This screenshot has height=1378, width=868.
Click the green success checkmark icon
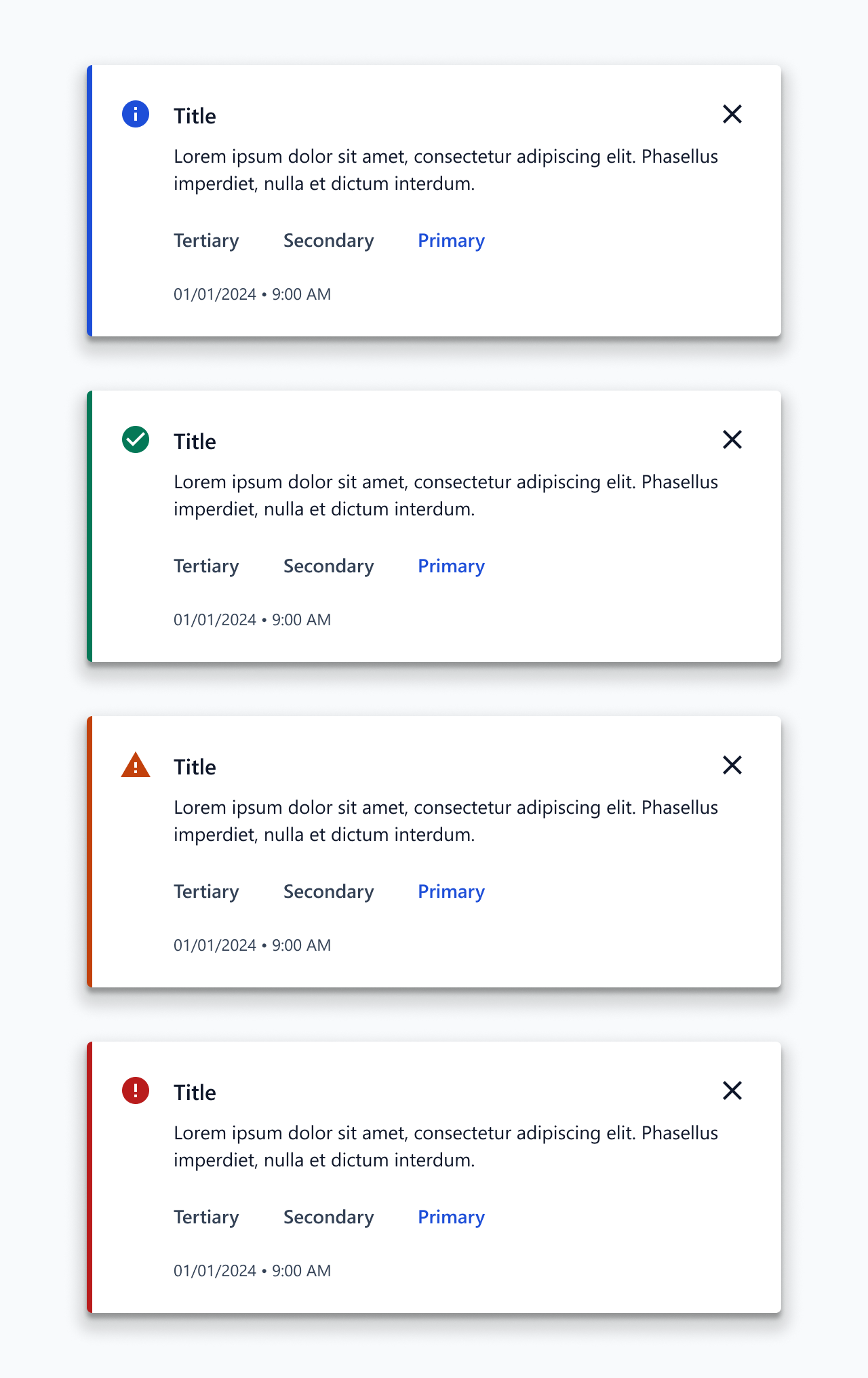tap(136, 439)
